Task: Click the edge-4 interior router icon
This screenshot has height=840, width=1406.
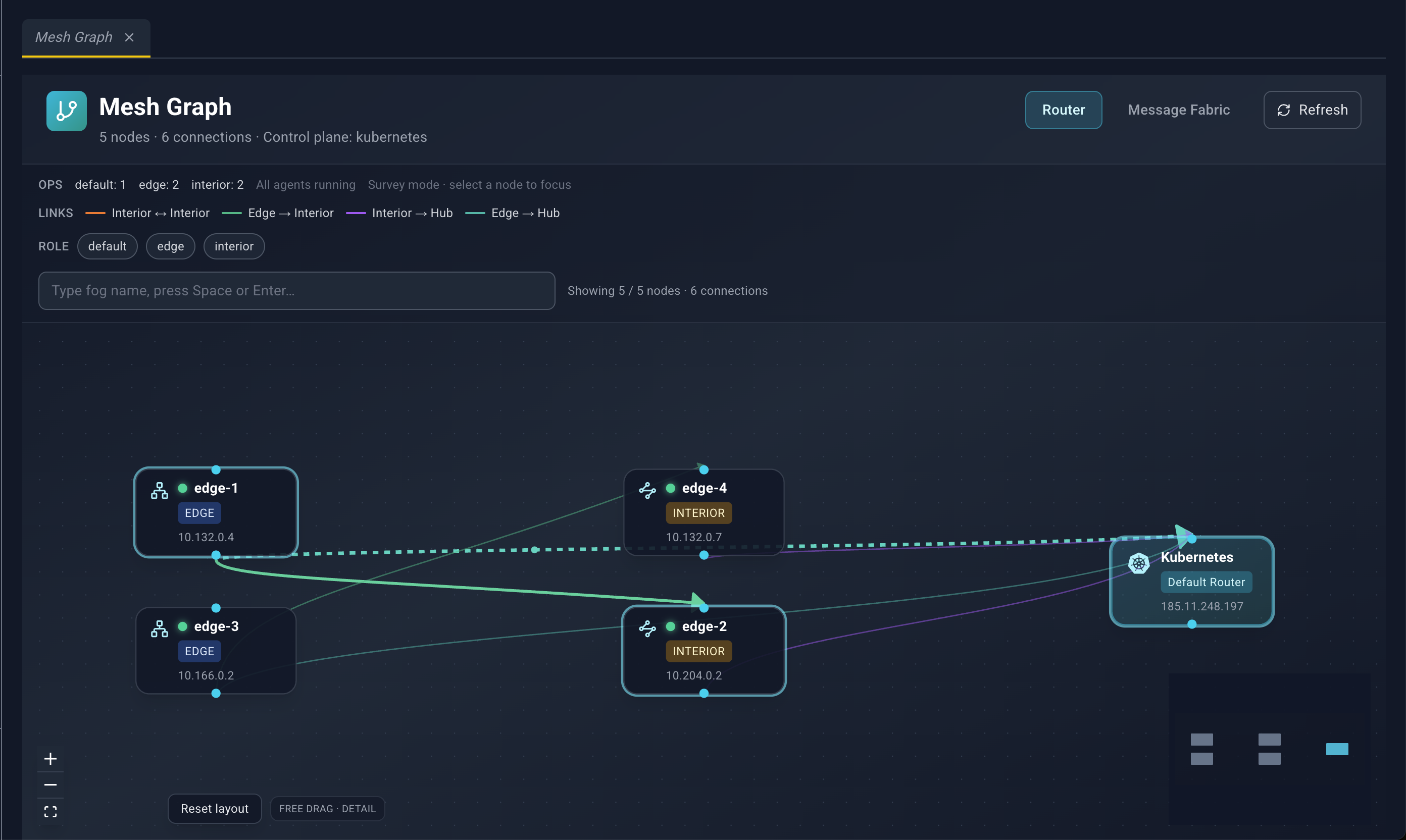Action: coord(647,490)
